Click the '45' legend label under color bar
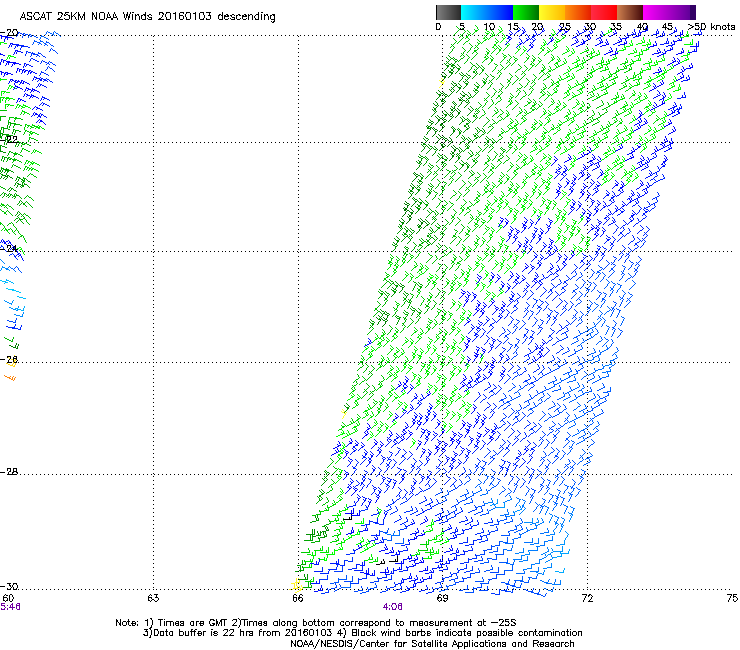 click(x=667, y=27)
